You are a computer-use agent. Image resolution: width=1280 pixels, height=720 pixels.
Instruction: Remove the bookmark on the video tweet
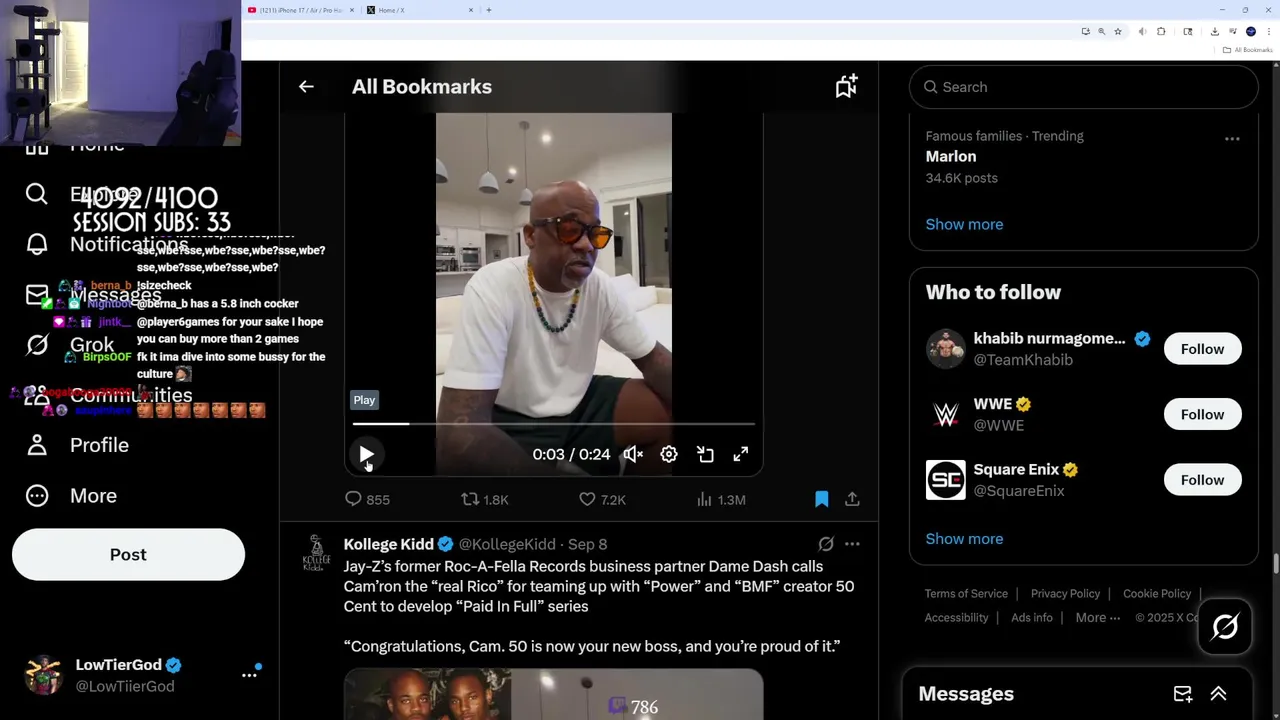(821, 498)
